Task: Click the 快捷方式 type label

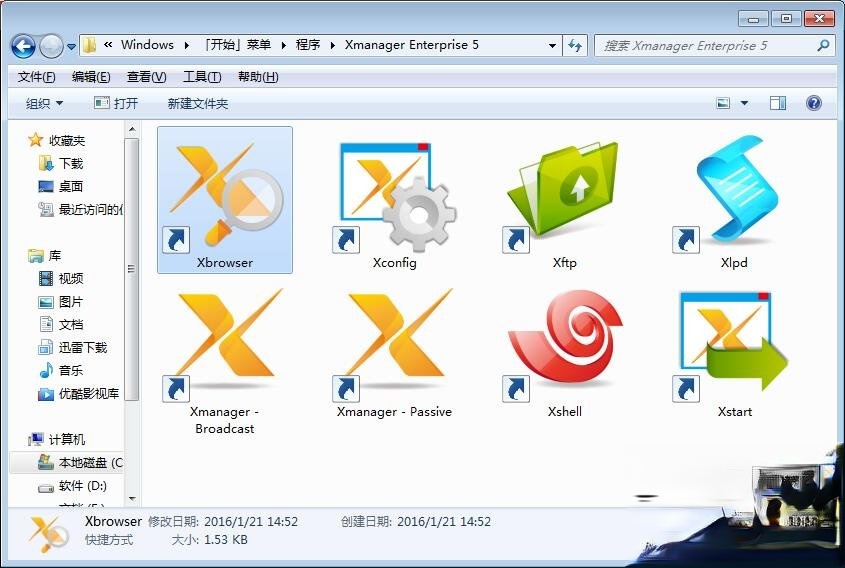Action: [x=109, y=539]
